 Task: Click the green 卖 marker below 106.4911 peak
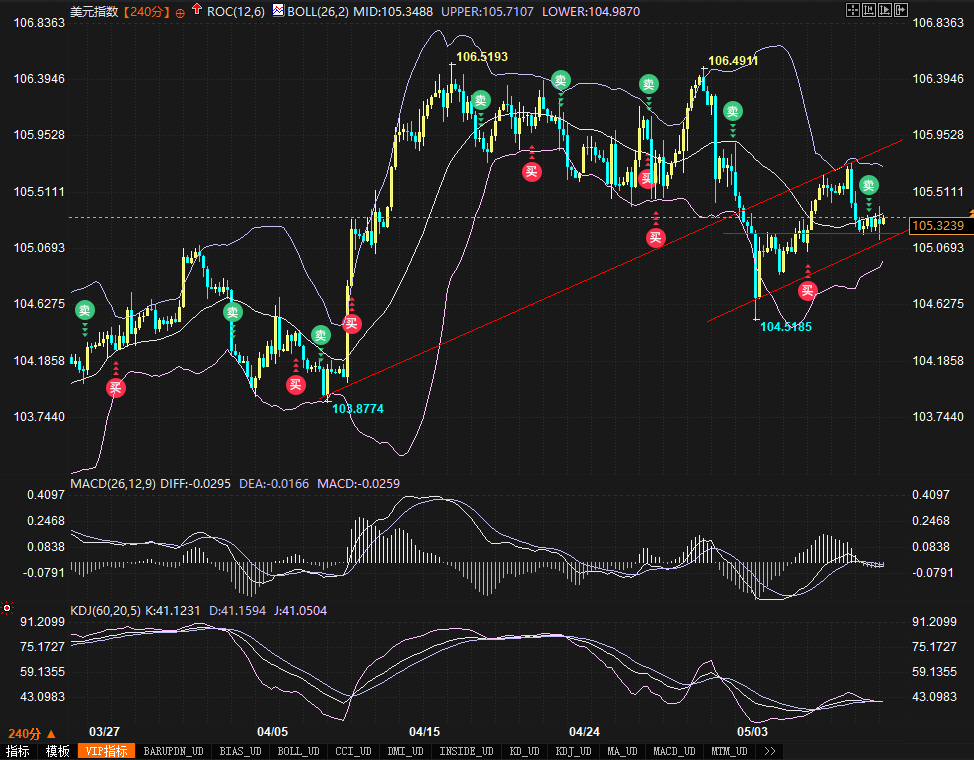(733, 111)
